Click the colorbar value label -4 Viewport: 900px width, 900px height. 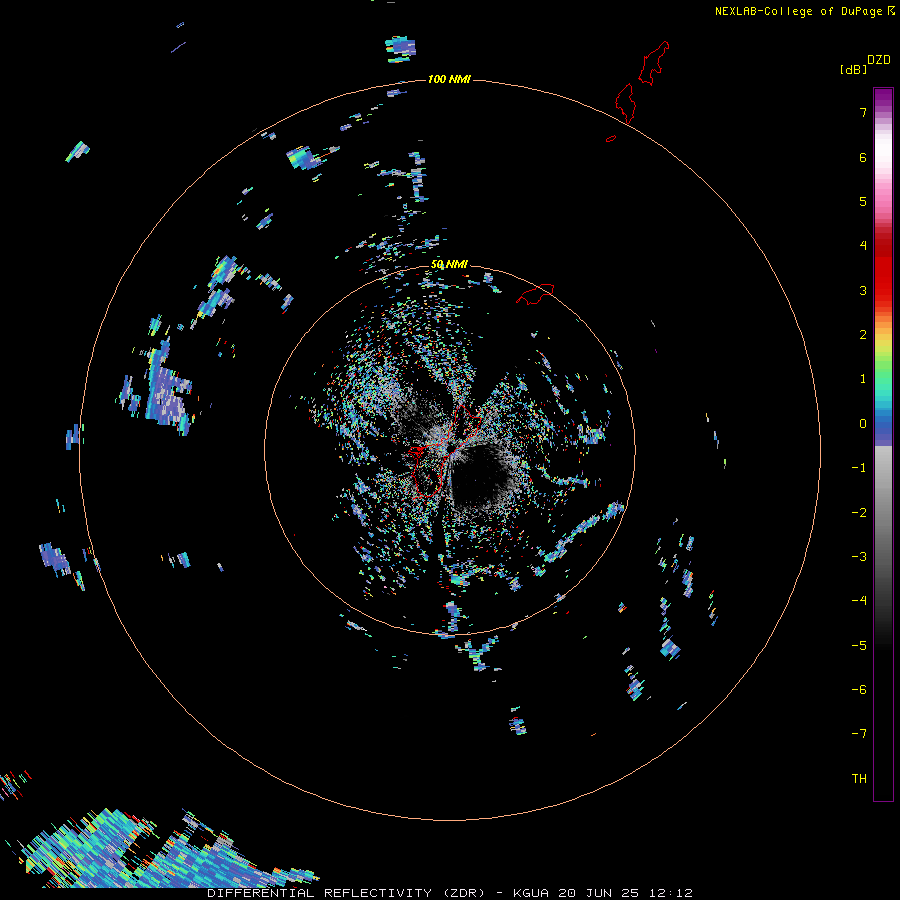(859, 601)
